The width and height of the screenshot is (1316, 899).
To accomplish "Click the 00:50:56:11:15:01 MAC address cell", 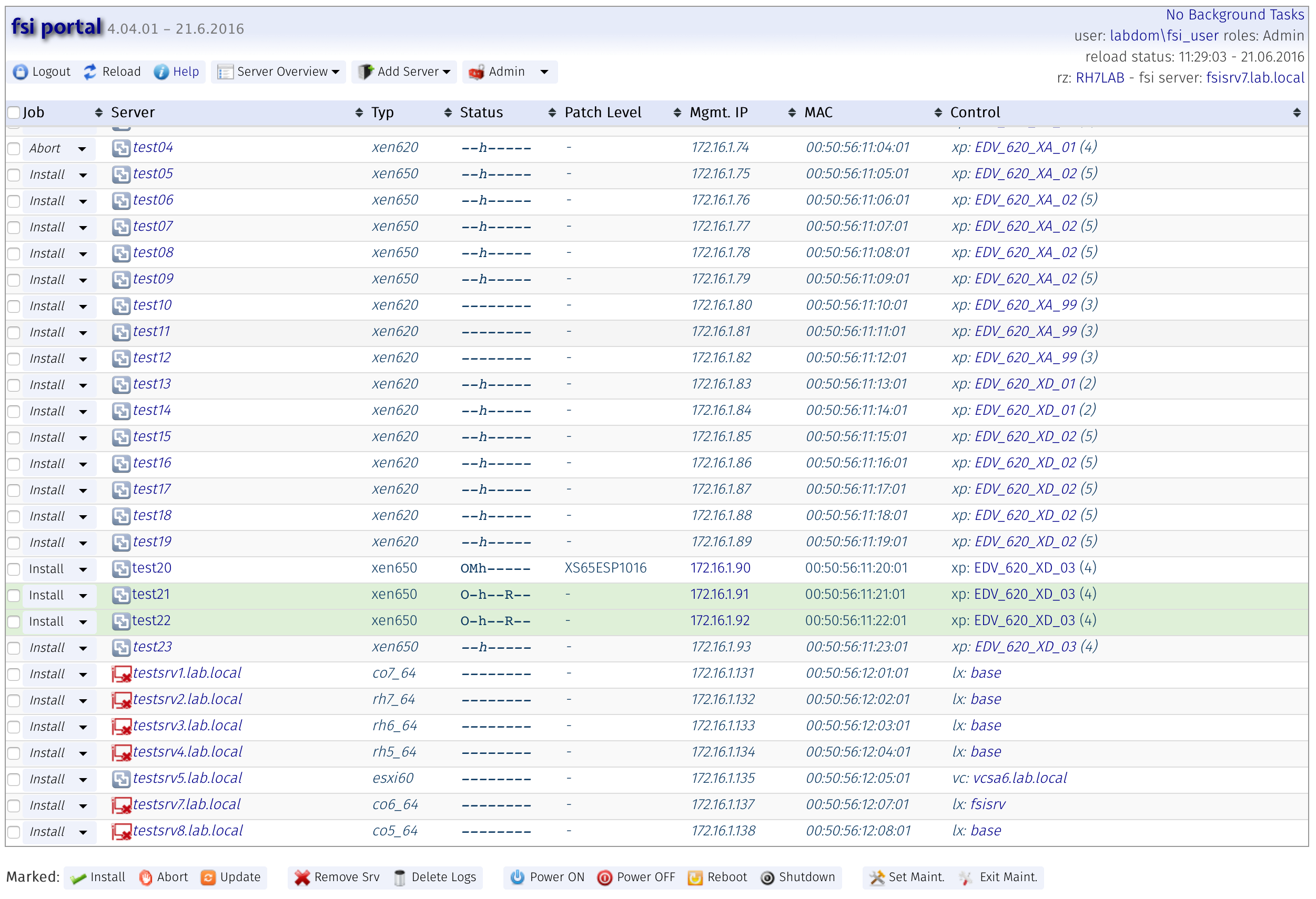I will click(856, 437).
